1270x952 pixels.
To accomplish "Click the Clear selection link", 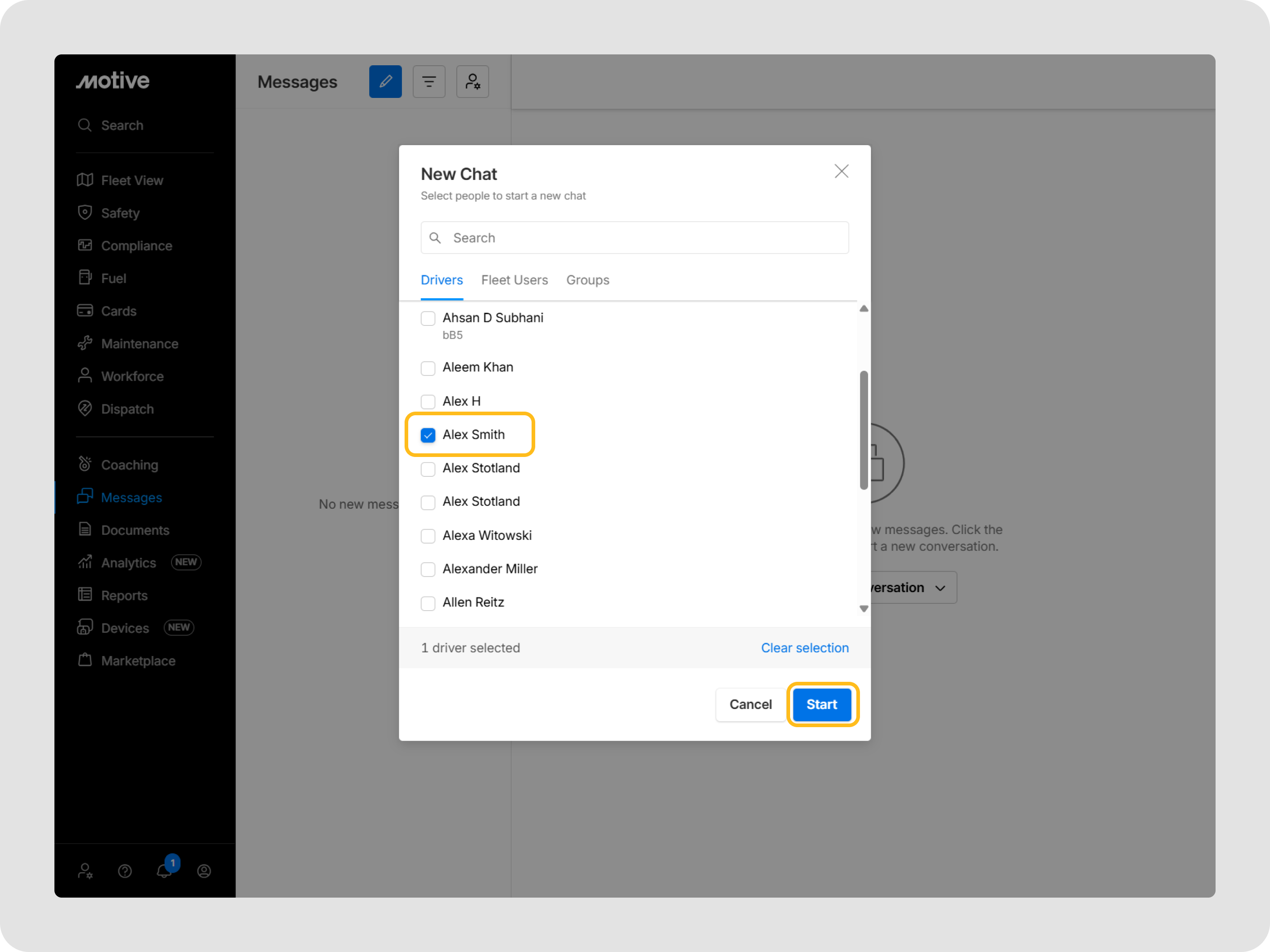I will click(x=804, y=647).
